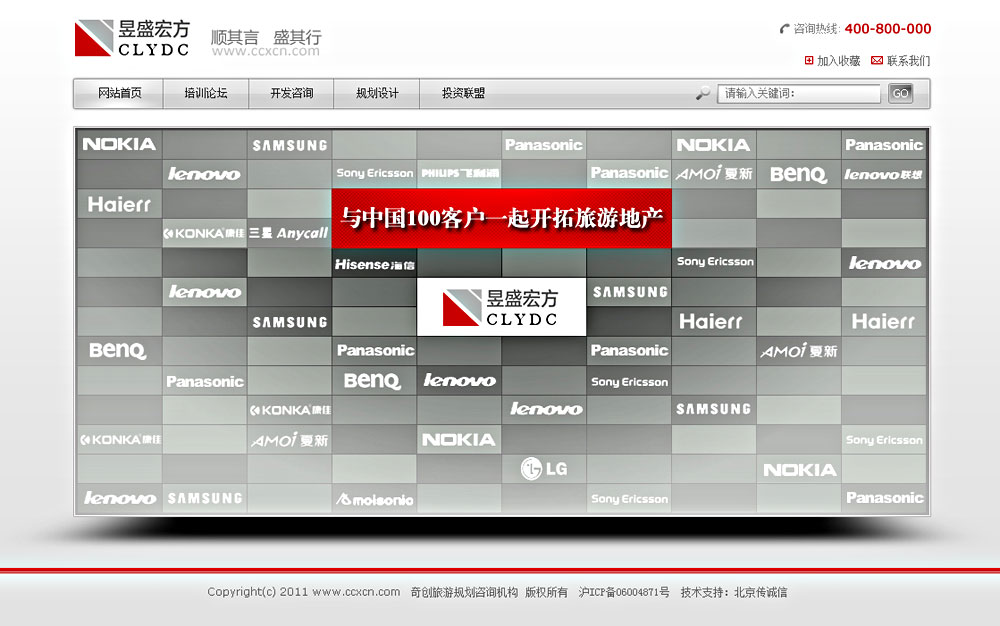The height and width of the screenshot is (626, 1000).
Task: Click the CLYDC logo in header
Action: click(131, 38)
